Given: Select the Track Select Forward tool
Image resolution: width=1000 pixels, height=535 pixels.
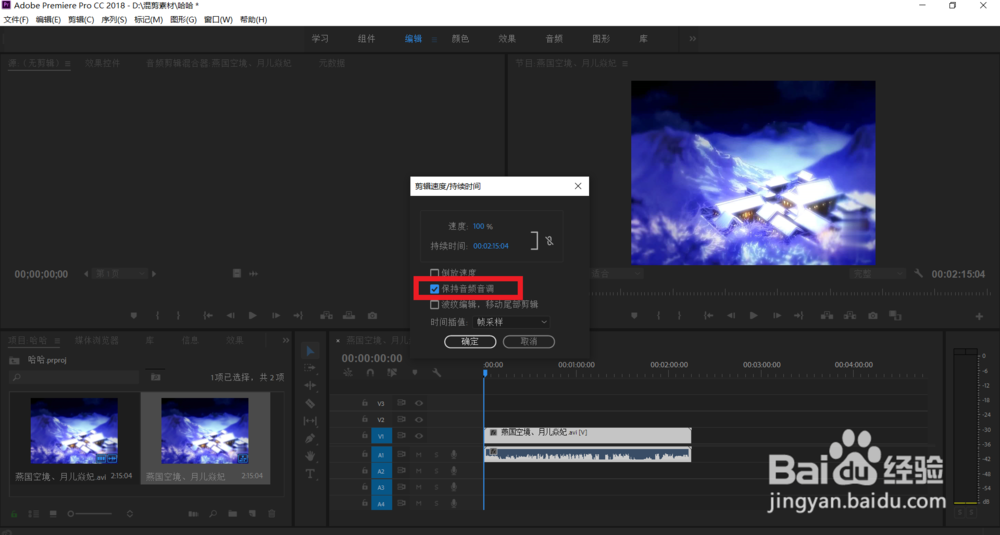Looking at the screenshot, I should [x=310, y=369].
